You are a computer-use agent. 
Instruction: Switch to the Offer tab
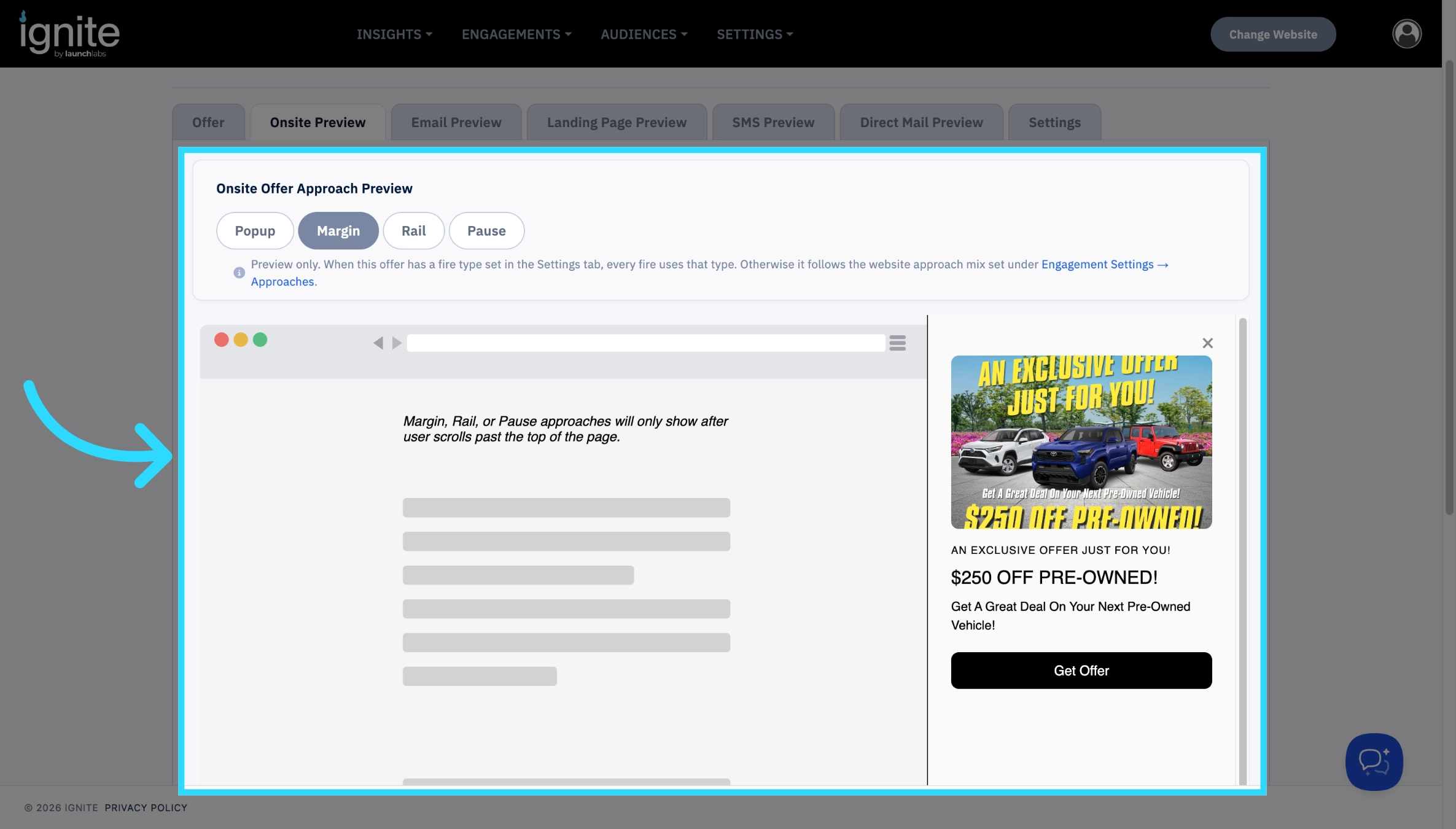(208, 122)
